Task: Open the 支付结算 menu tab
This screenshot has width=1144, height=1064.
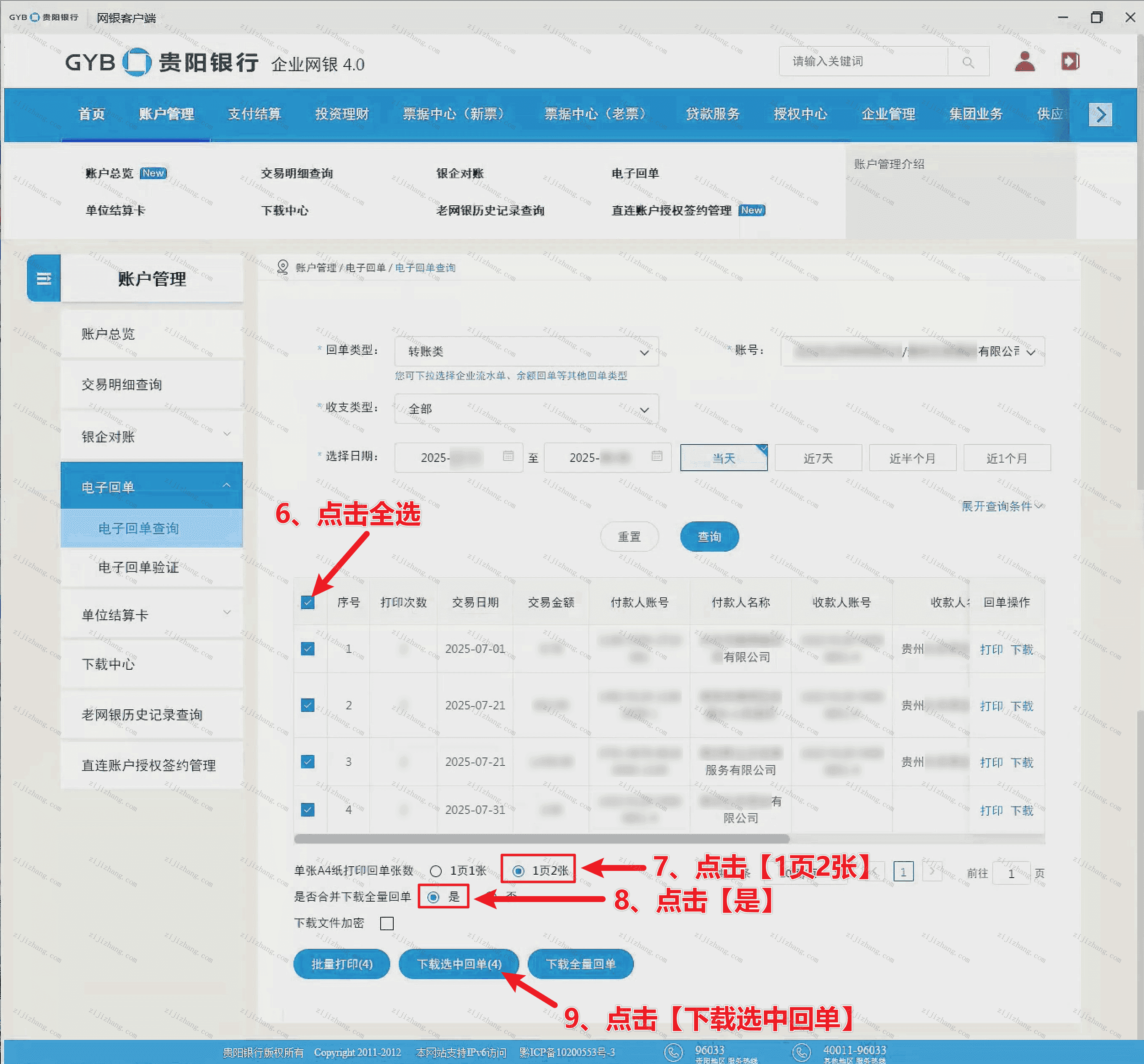Action: coord(254,114)
